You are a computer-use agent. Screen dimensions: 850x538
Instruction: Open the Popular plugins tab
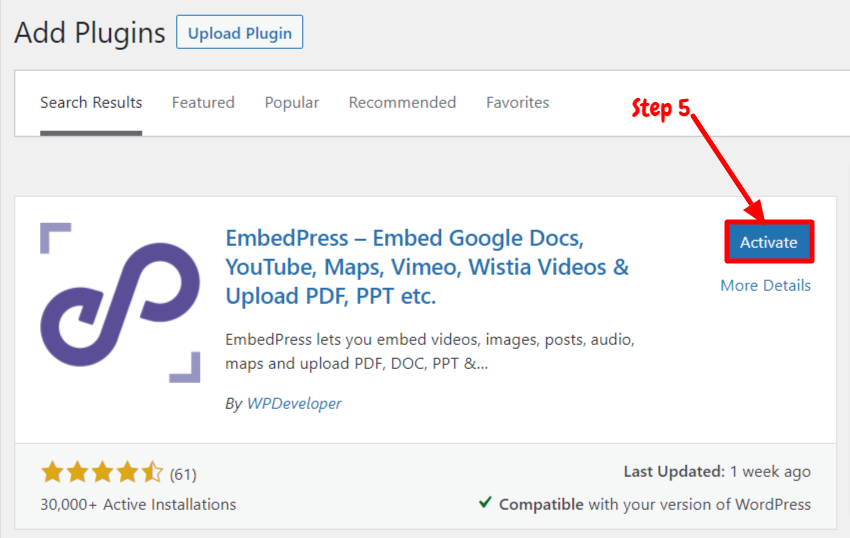pos(292,103)
